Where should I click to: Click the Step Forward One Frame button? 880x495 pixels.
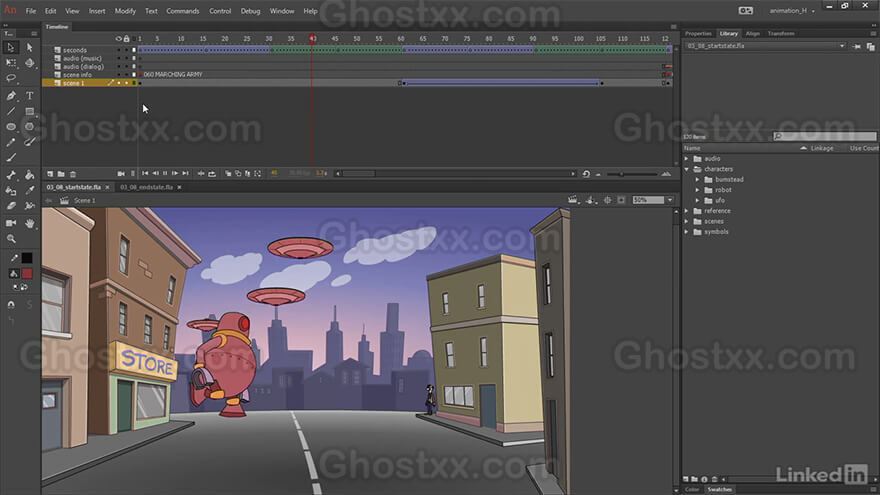point(175,174)
